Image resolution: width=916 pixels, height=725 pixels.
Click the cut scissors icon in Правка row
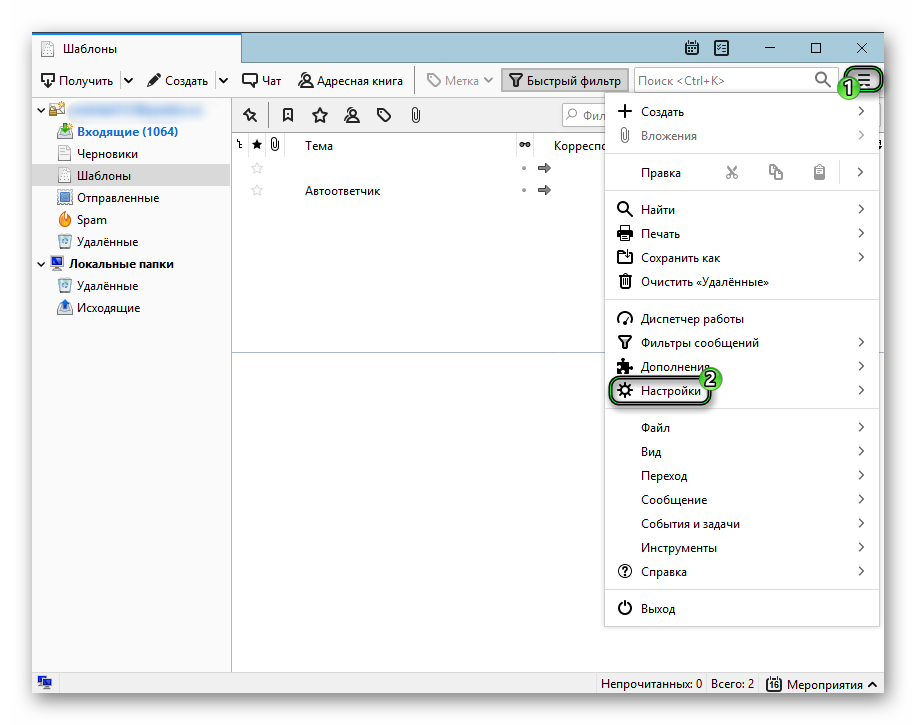click(x=732, y=172)
